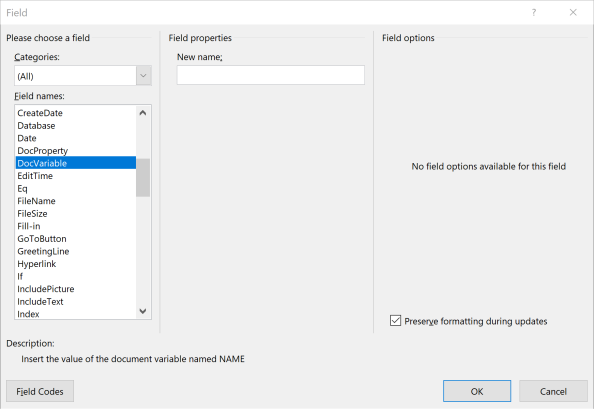The image size is (594, 409).
Task: Click the New name text box
Action: pos(270,75)
